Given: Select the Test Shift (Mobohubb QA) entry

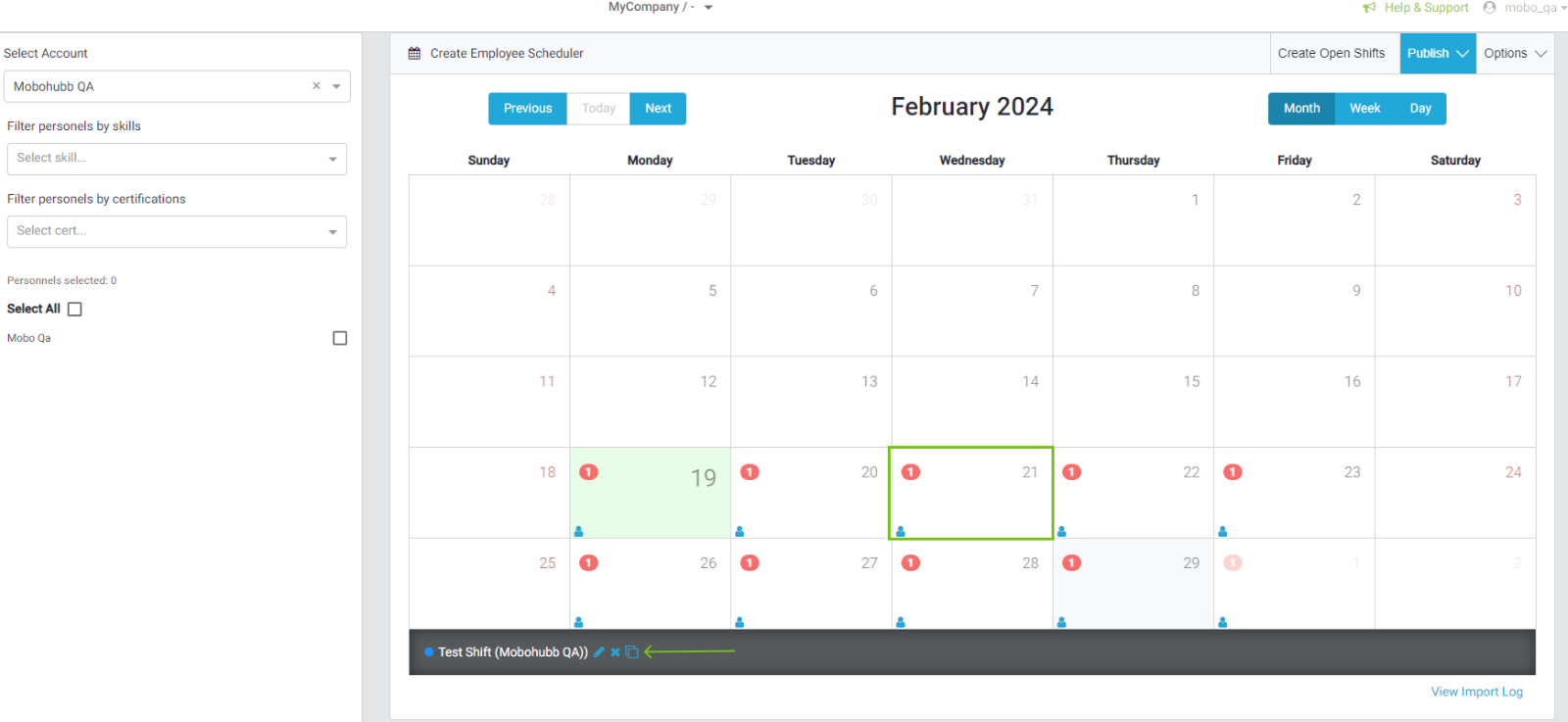Looking at the screenshot, I should 513,652.
